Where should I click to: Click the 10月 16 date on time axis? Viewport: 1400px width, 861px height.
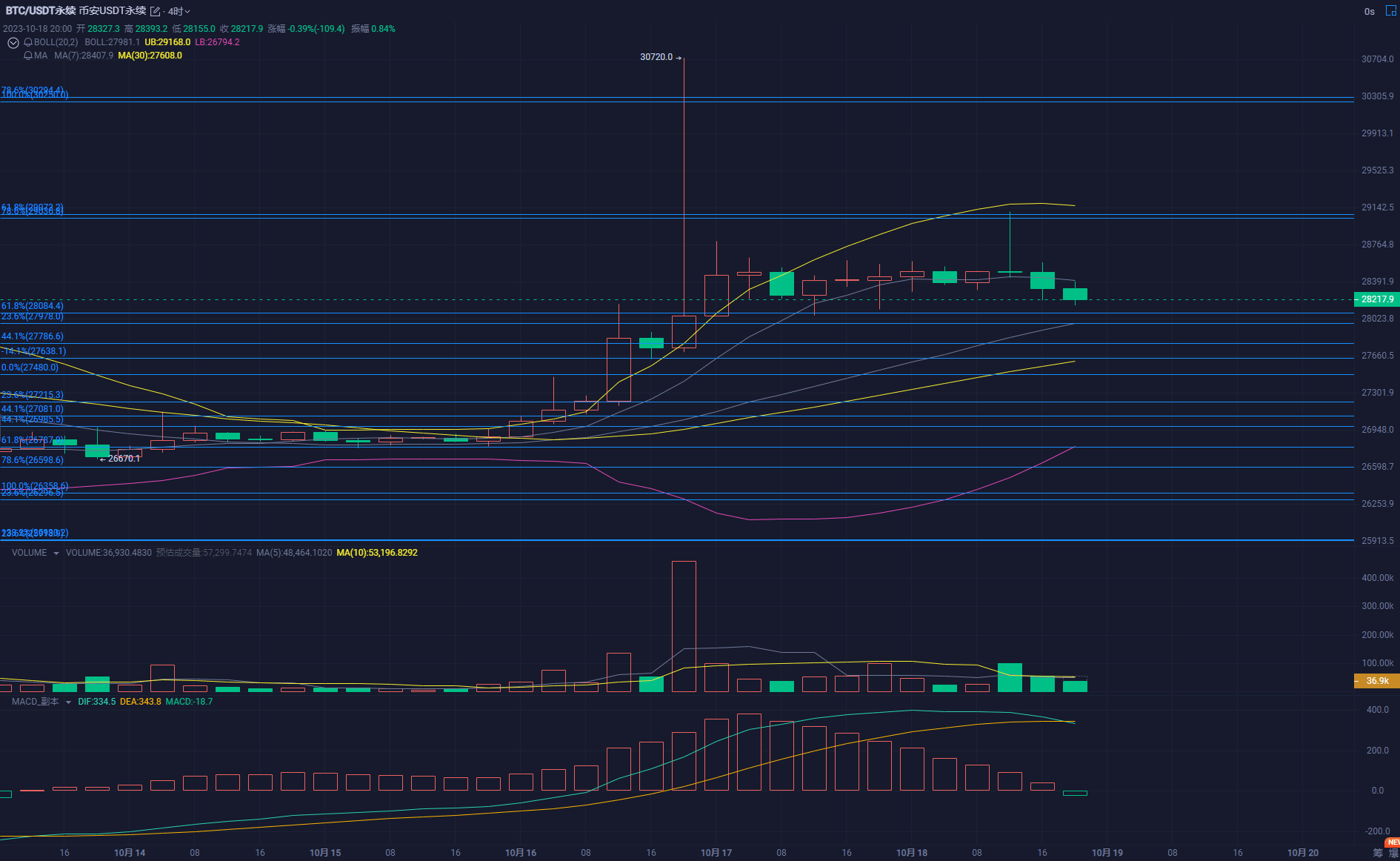point(521,853)
